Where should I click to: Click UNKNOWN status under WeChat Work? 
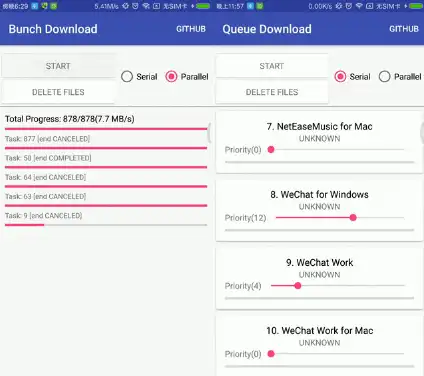319,275
